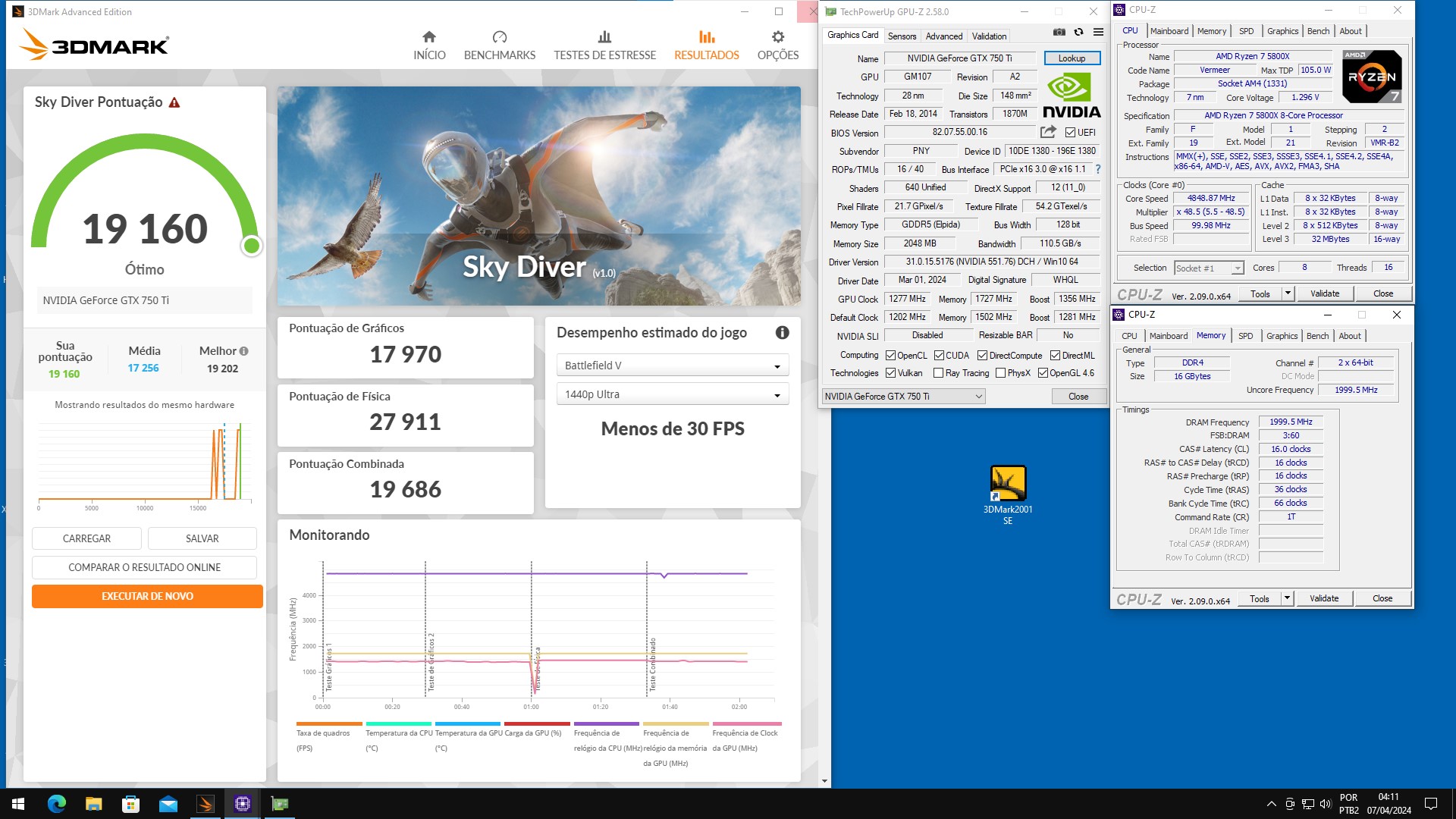Toggle the CUDA checkbox
This screenshot has width=1456, height=819.
[939, 355]
